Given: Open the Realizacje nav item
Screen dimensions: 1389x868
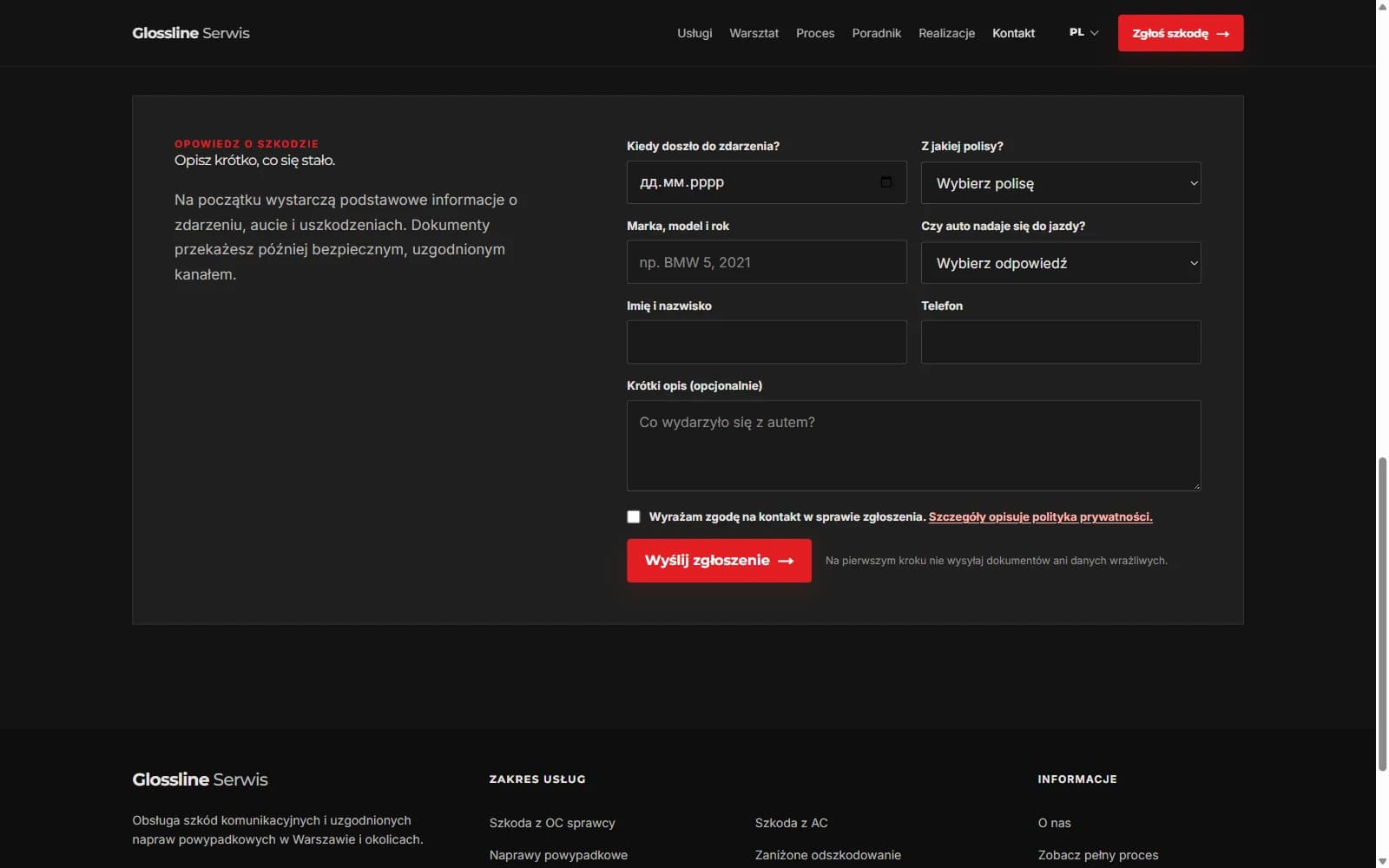Looking at the screenshot, I should pyautogui.click(x=946, y=33).
